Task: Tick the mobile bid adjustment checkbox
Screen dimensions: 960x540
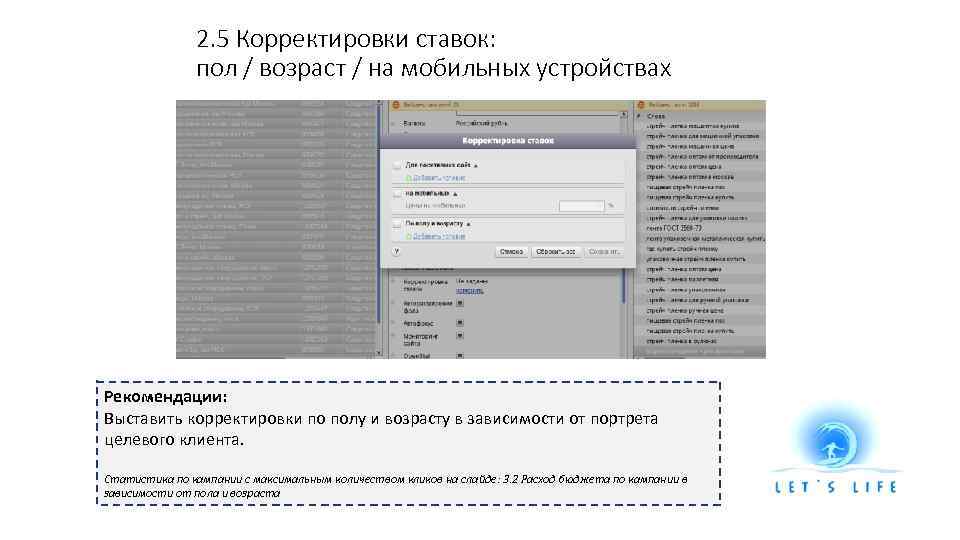Action: (x=397, y=194)
